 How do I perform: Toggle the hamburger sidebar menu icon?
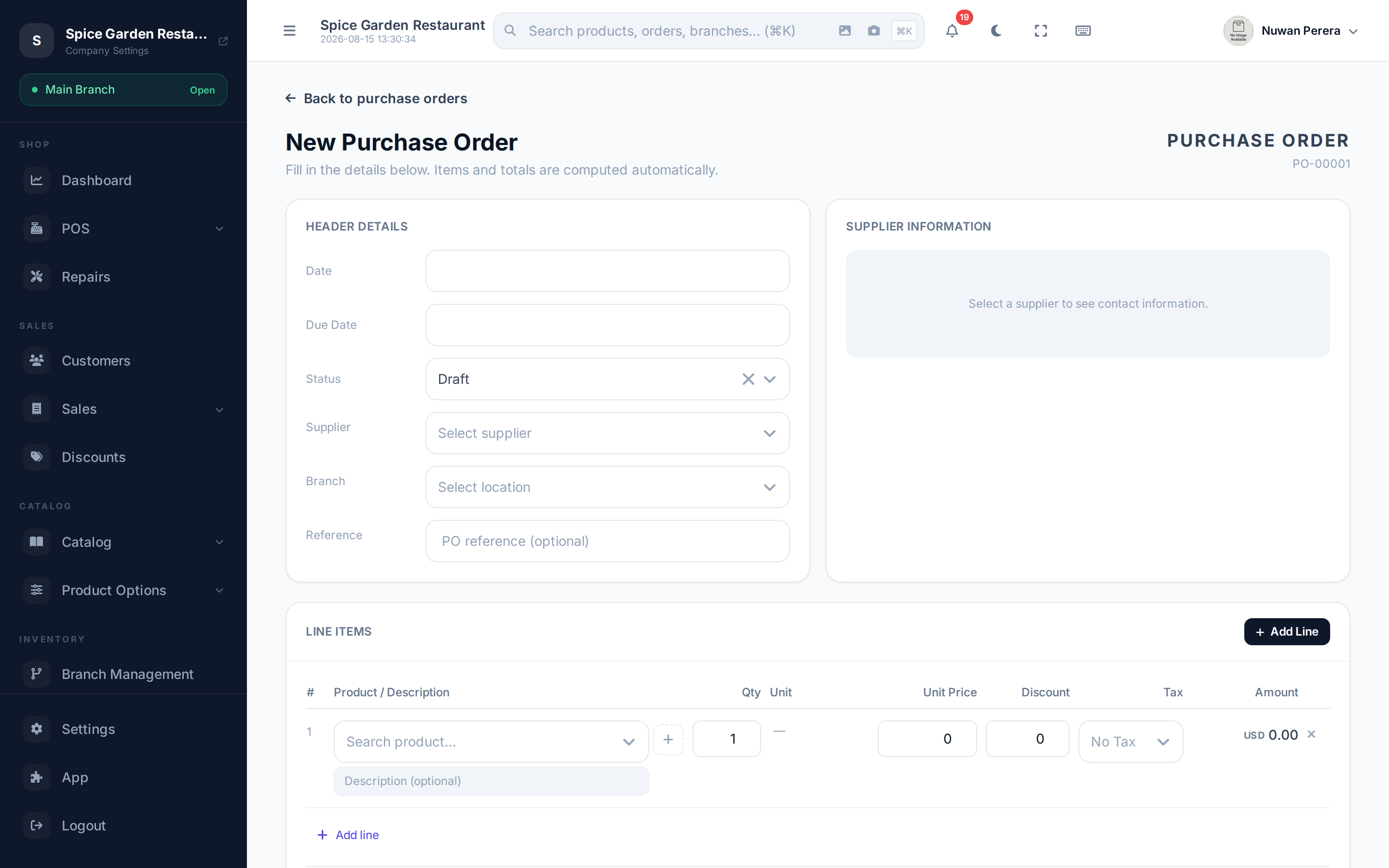pyautogui.click(x=289, y=31)
